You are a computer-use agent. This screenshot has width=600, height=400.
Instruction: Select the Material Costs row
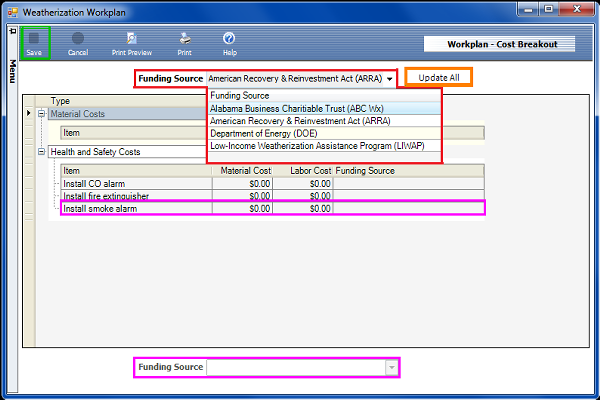tap(127, 114)
